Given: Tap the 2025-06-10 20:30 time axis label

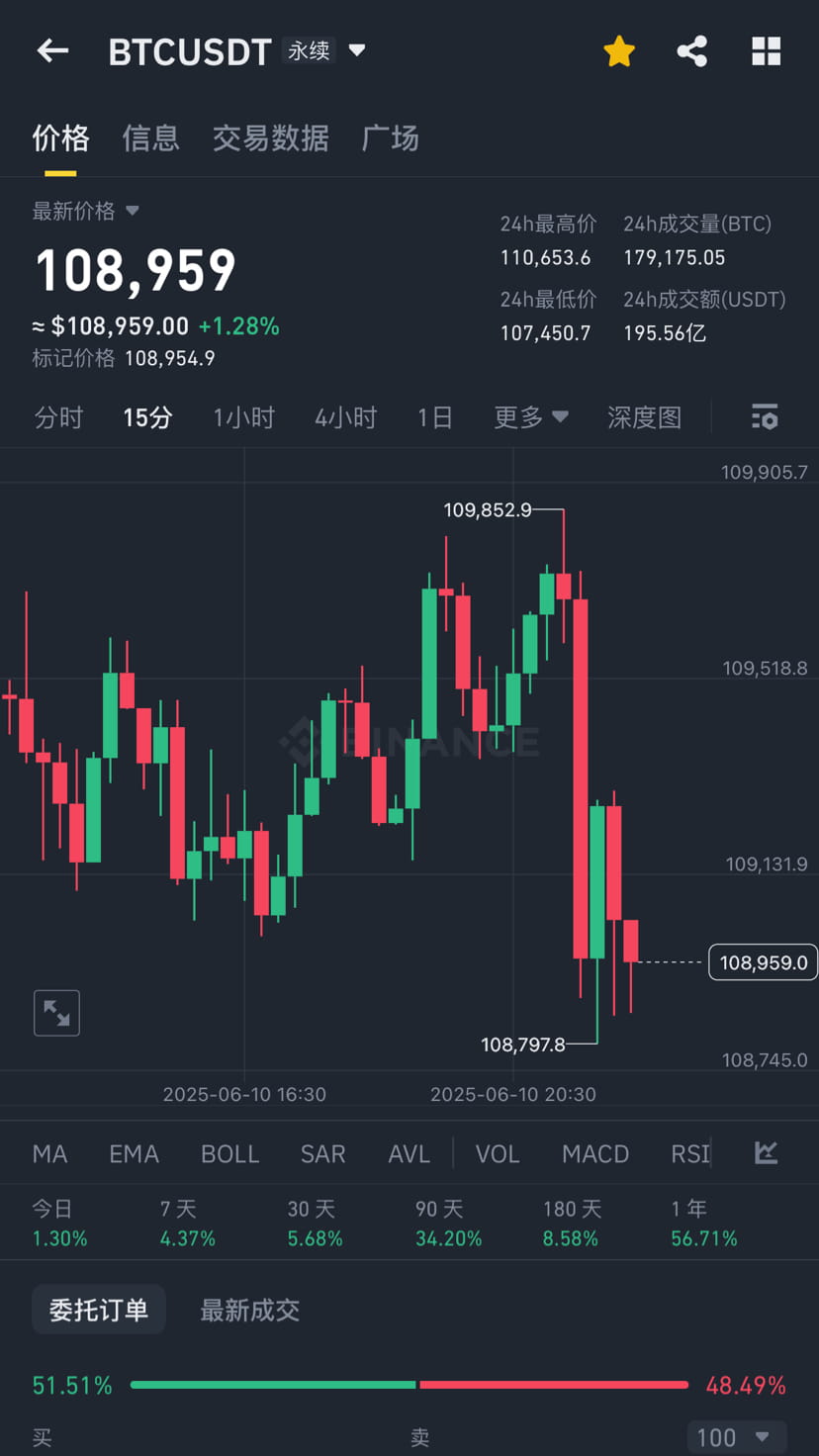Looking at the screenshot, I should pyautogui.click(x=513, y=1094).
